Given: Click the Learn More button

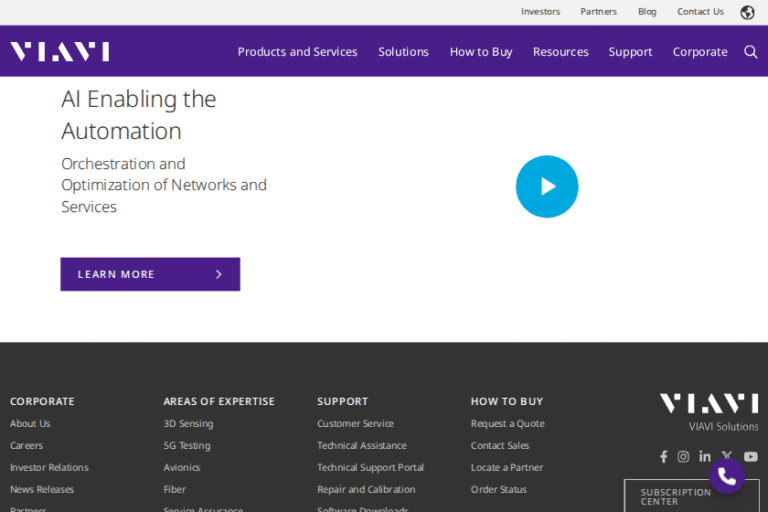Looking at the screenshot, I should pyautogui.click(x=150, y=274).
